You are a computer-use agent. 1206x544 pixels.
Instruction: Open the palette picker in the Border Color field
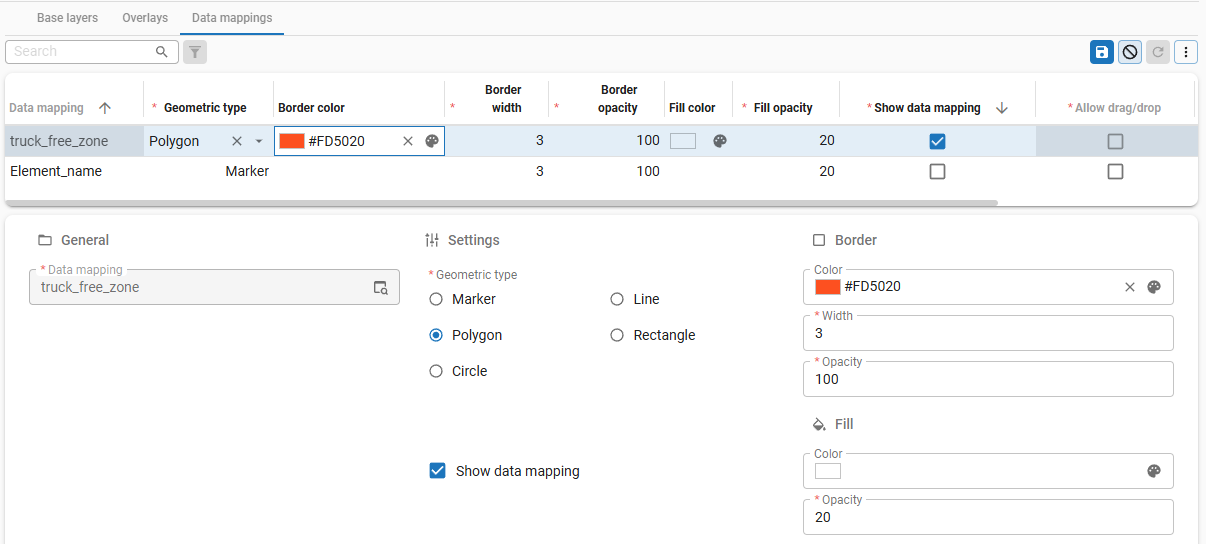coord(1154,287)
